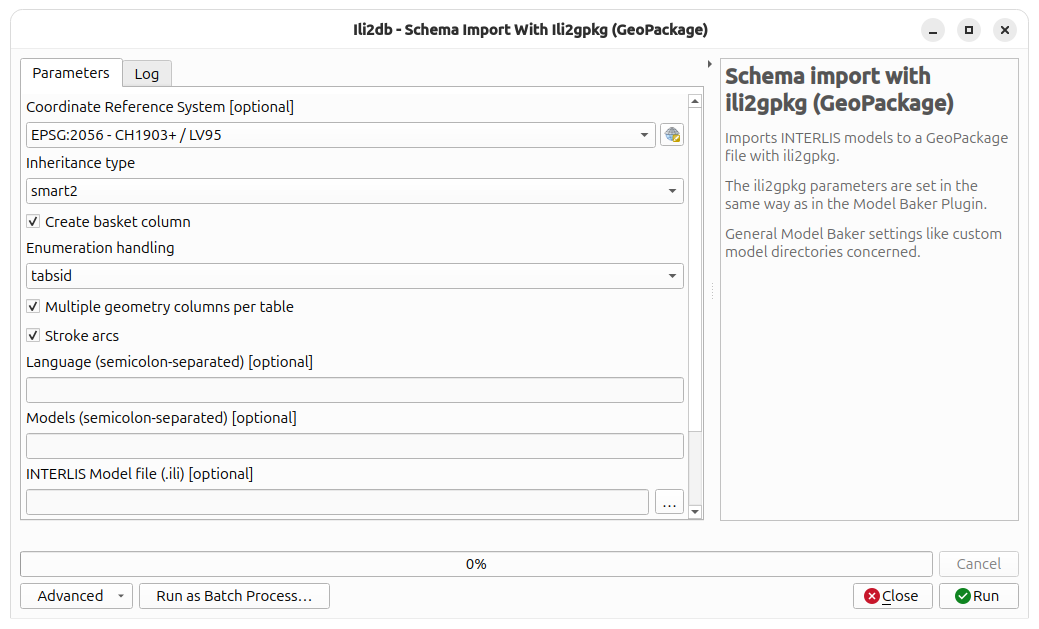Open the Enumeration handling tabsid dropdown

coord(355,276)
